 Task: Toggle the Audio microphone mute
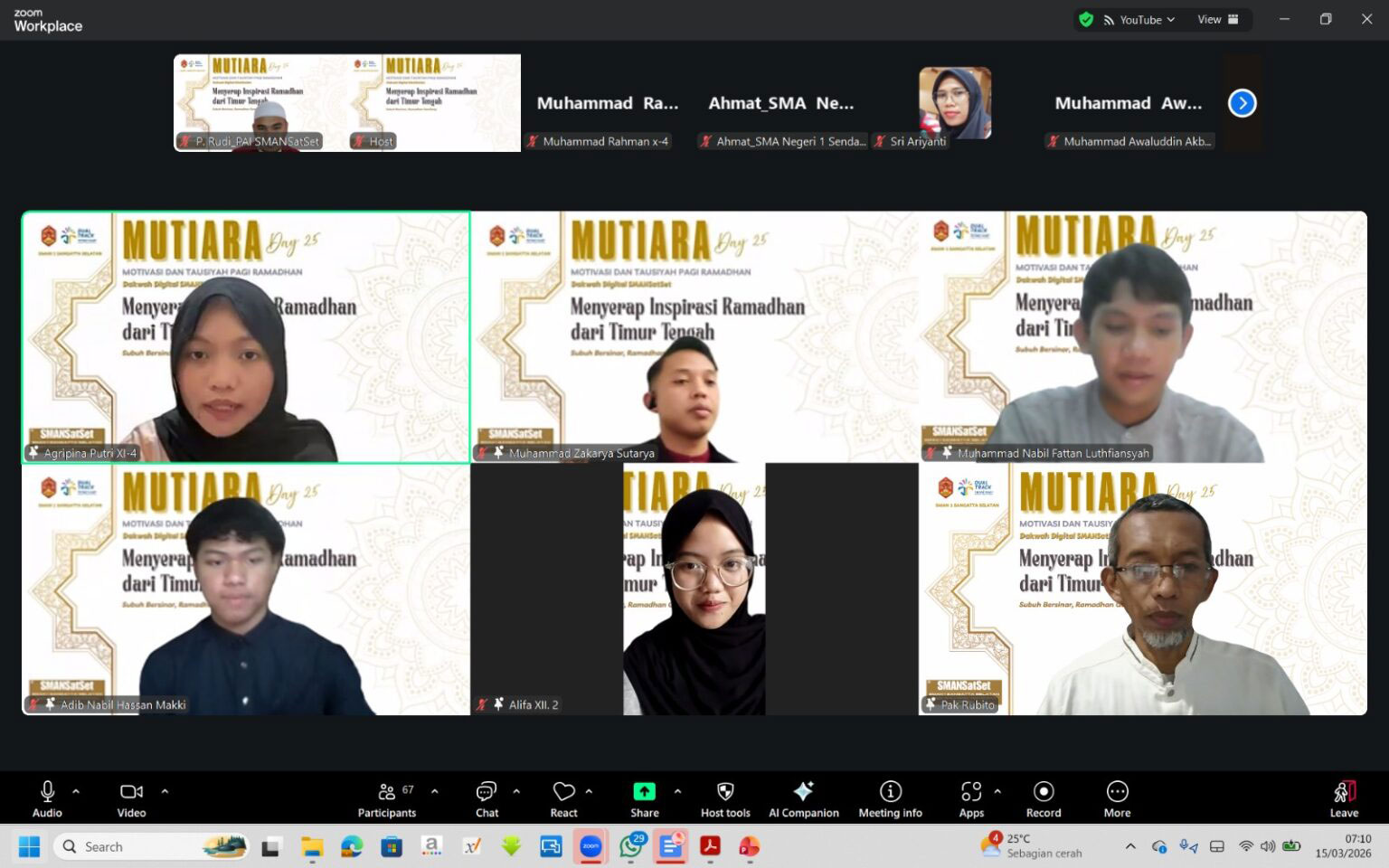coord(47,798)
